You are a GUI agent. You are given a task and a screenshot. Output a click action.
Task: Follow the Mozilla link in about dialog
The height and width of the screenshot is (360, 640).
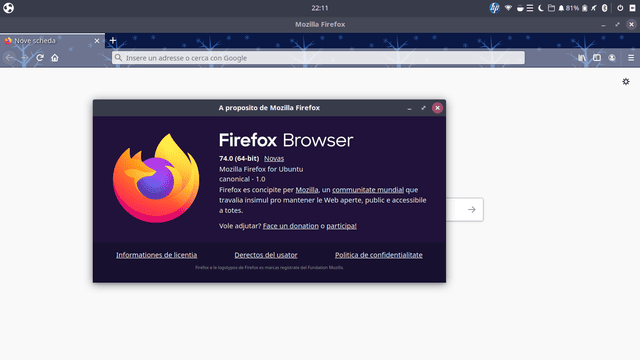(307, 190)
